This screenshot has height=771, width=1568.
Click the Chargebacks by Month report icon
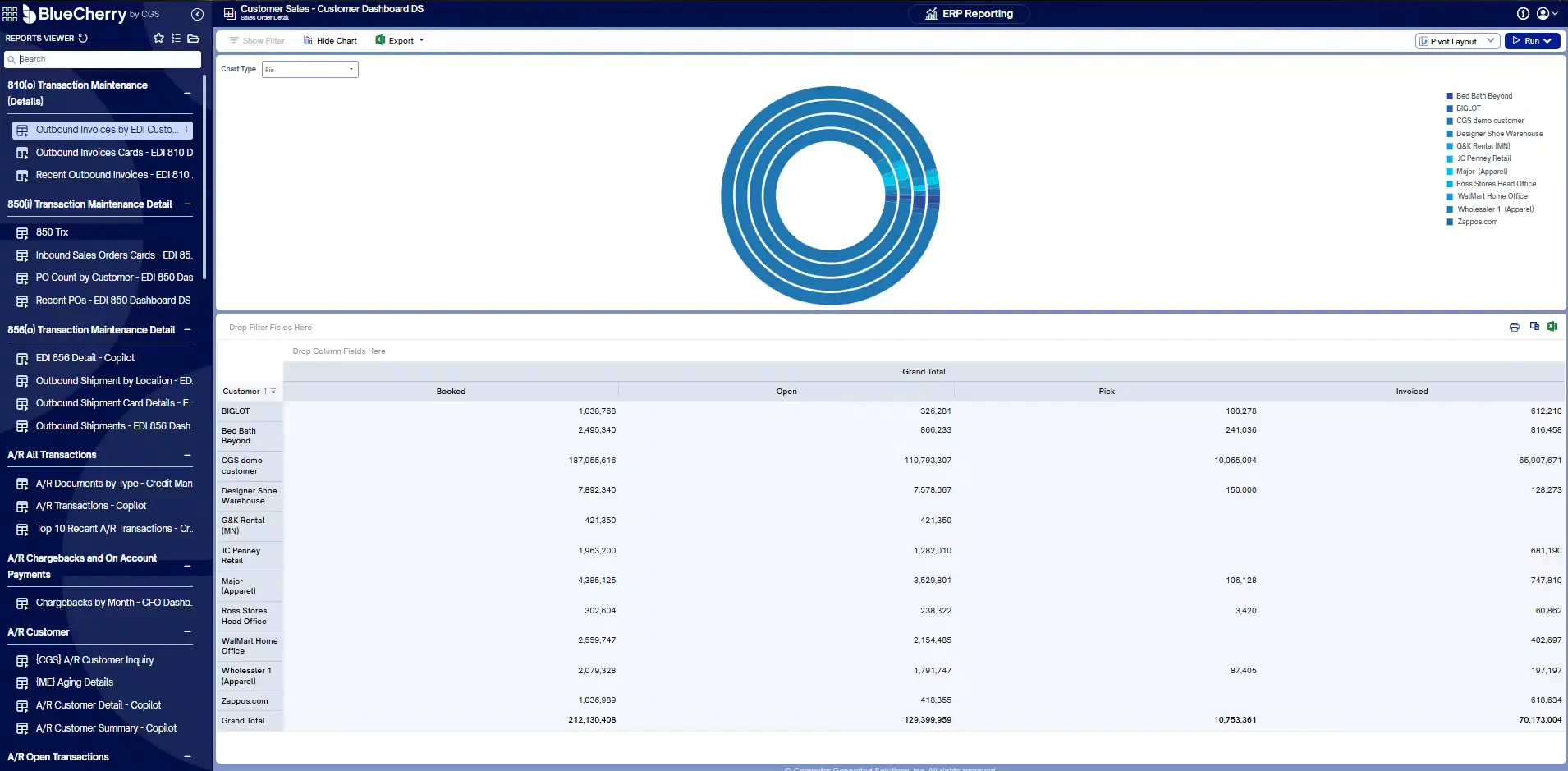(x=22, y=603)
